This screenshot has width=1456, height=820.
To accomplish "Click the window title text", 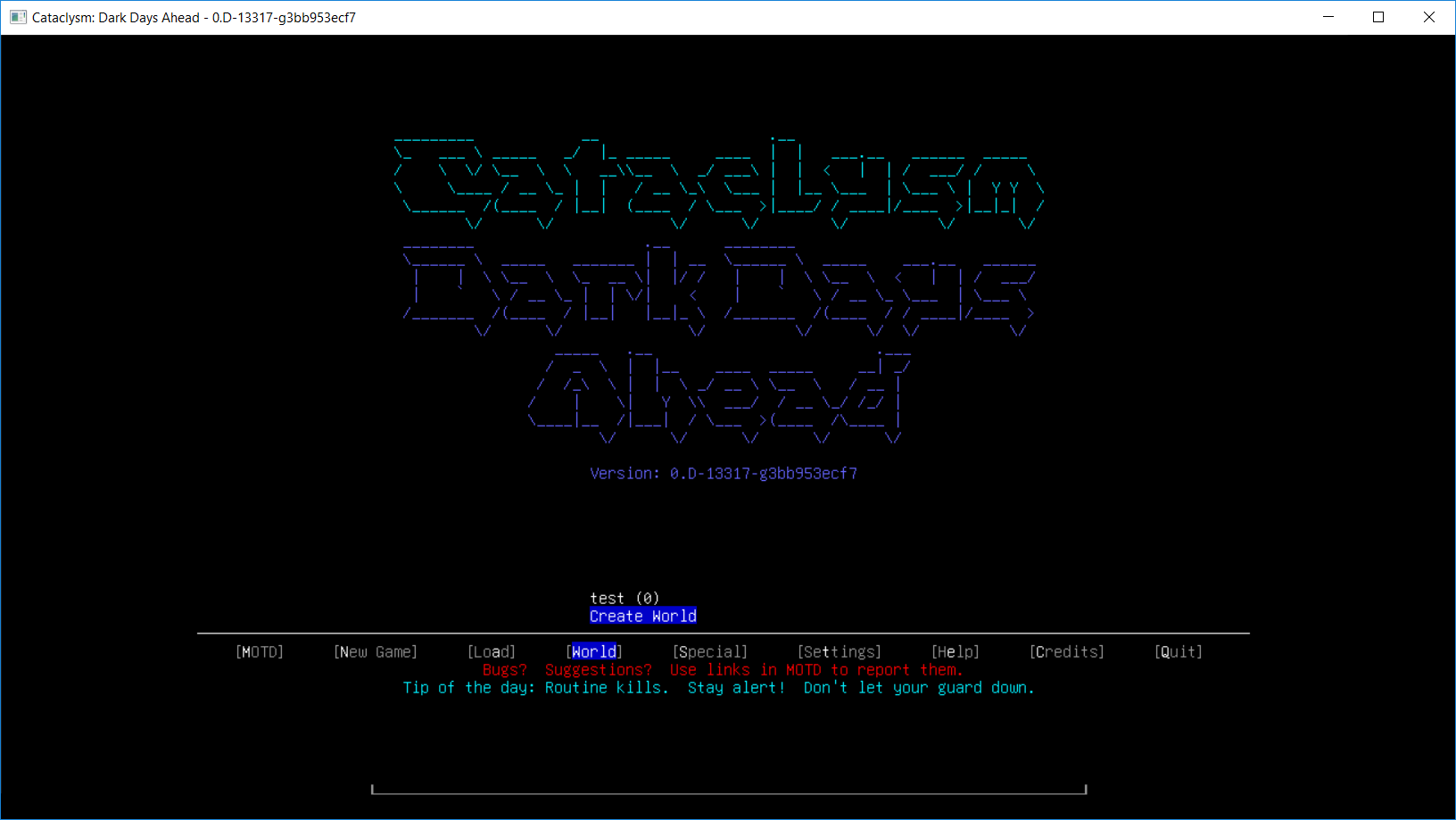I will click(x=194, y=18).
